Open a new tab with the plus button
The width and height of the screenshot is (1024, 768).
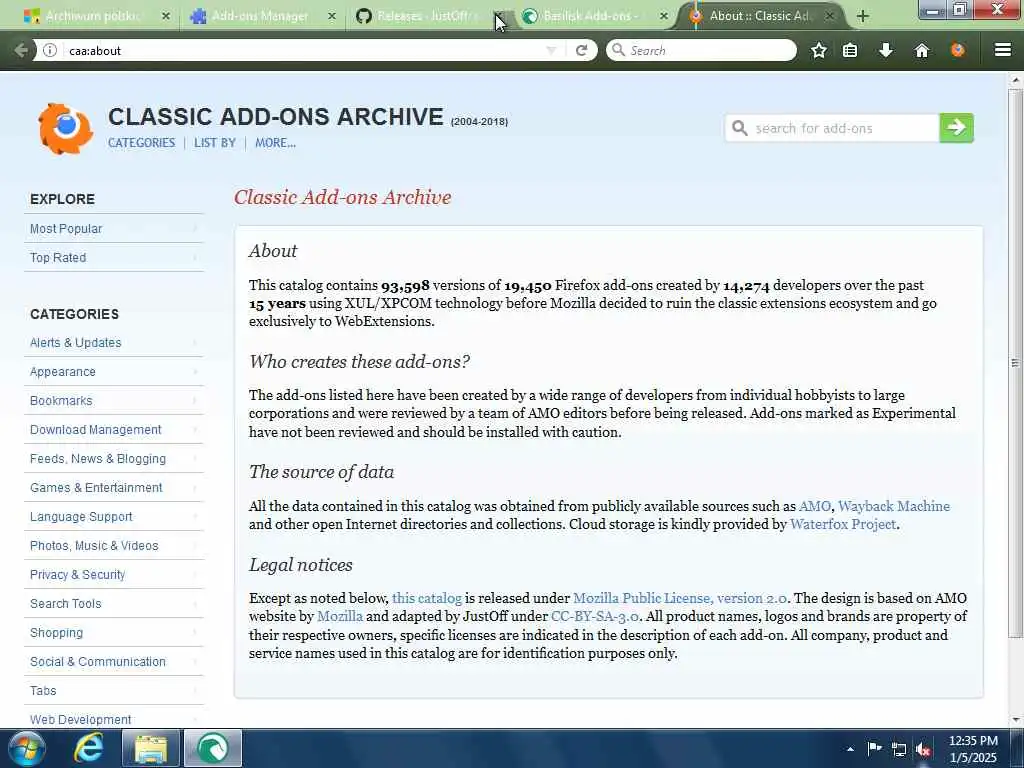click(x=862, y=16)
